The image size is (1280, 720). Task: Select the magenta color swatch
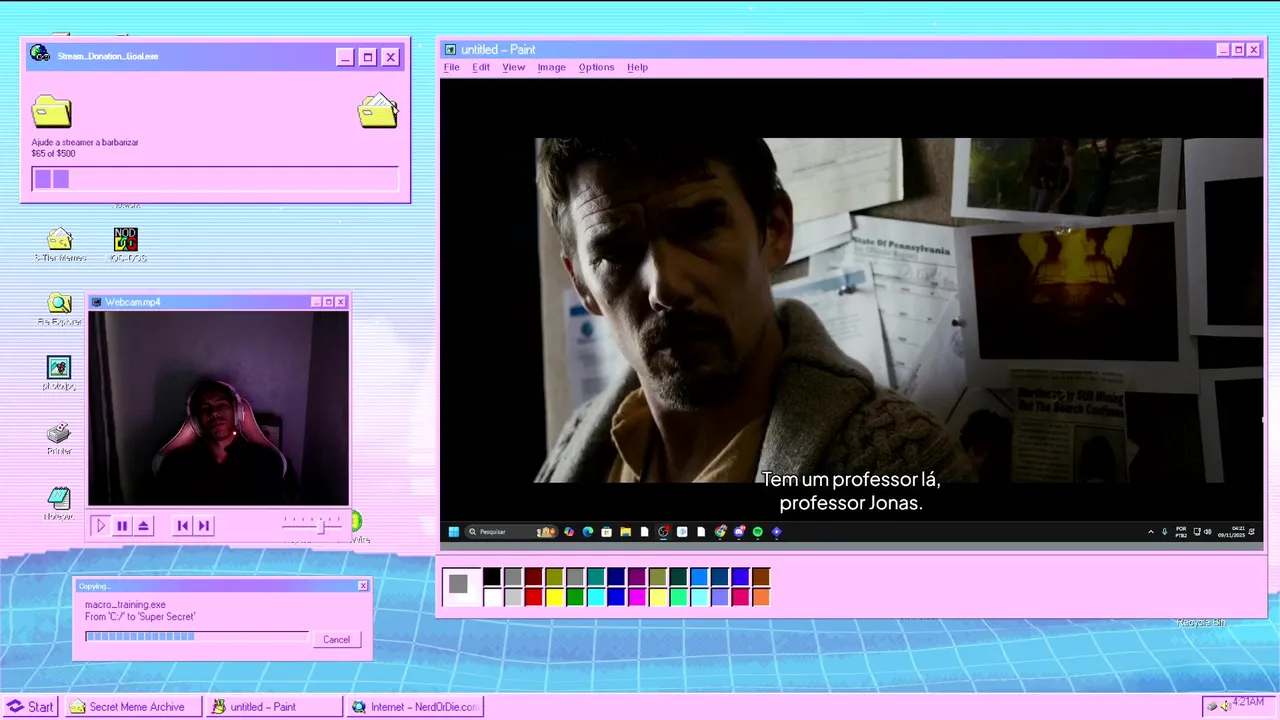pos(637,597)
